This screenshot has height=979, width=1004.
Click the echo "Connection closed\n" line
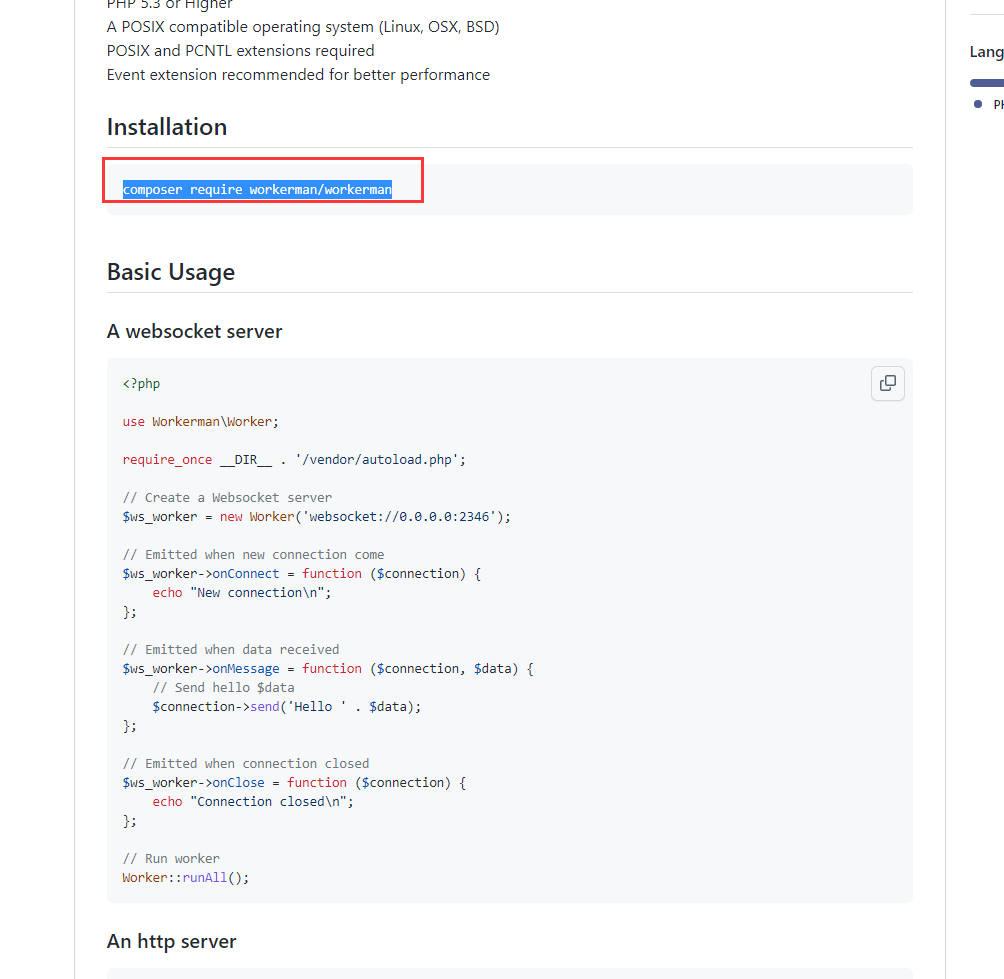click(253, 802)
